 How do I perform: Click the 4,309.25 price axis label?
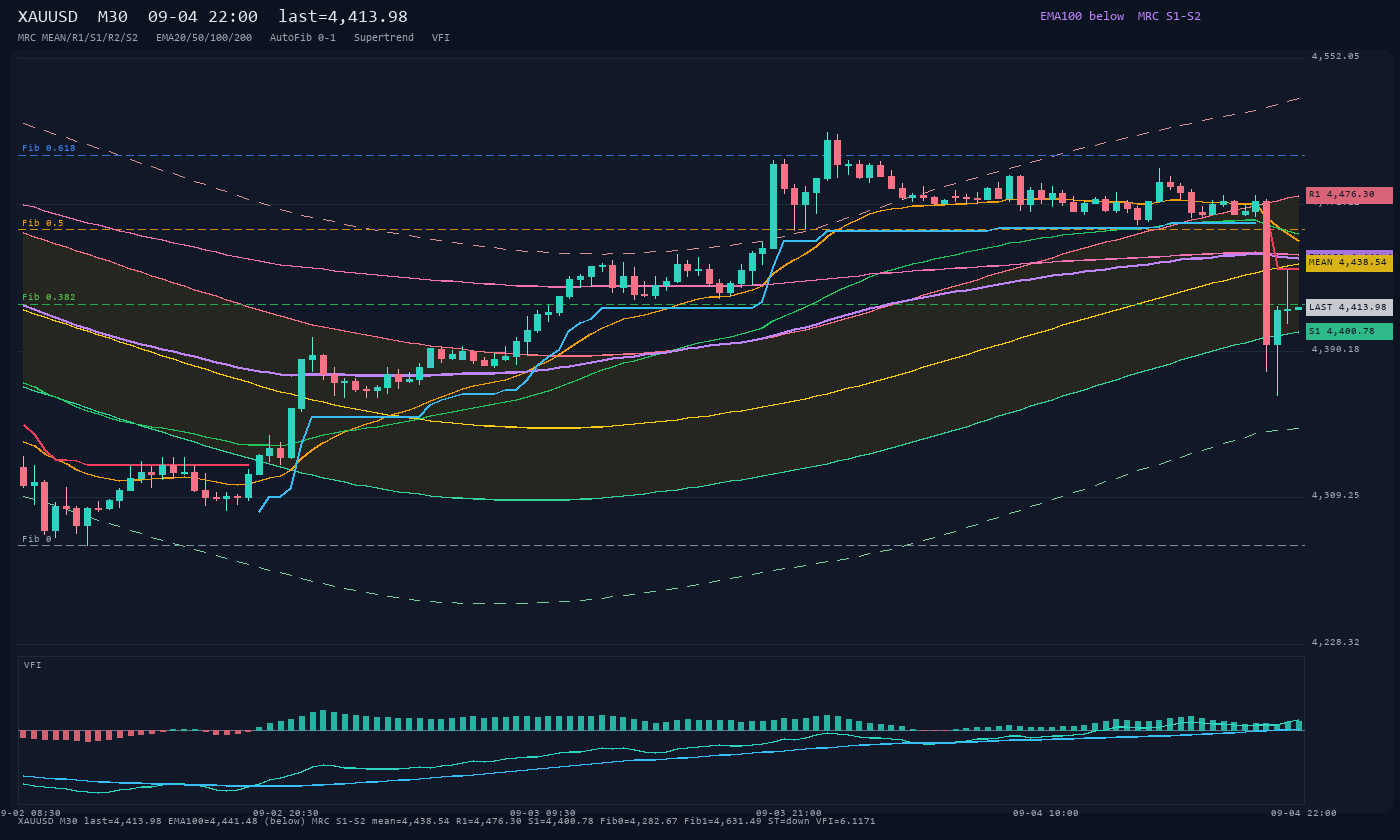coord(1336,495)
